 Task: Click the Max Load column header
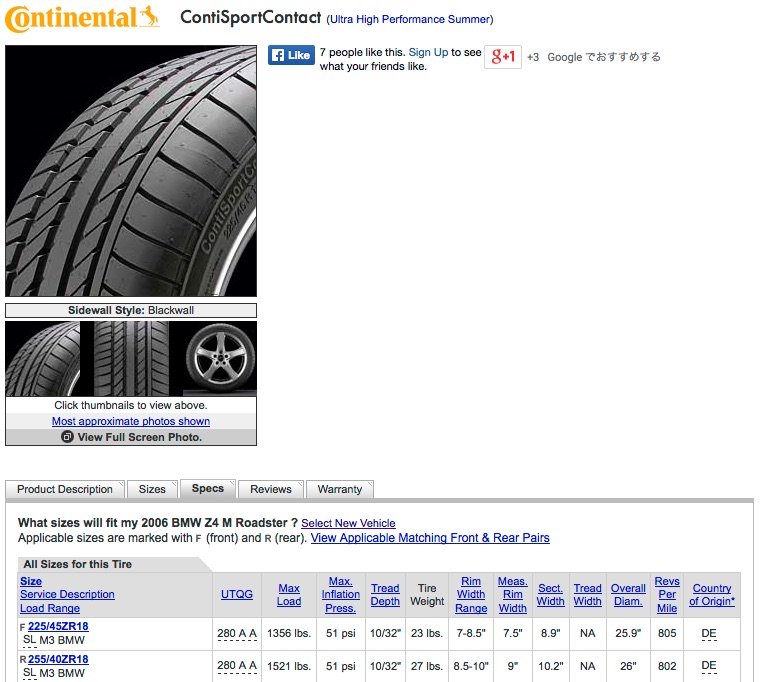[289, 595]
